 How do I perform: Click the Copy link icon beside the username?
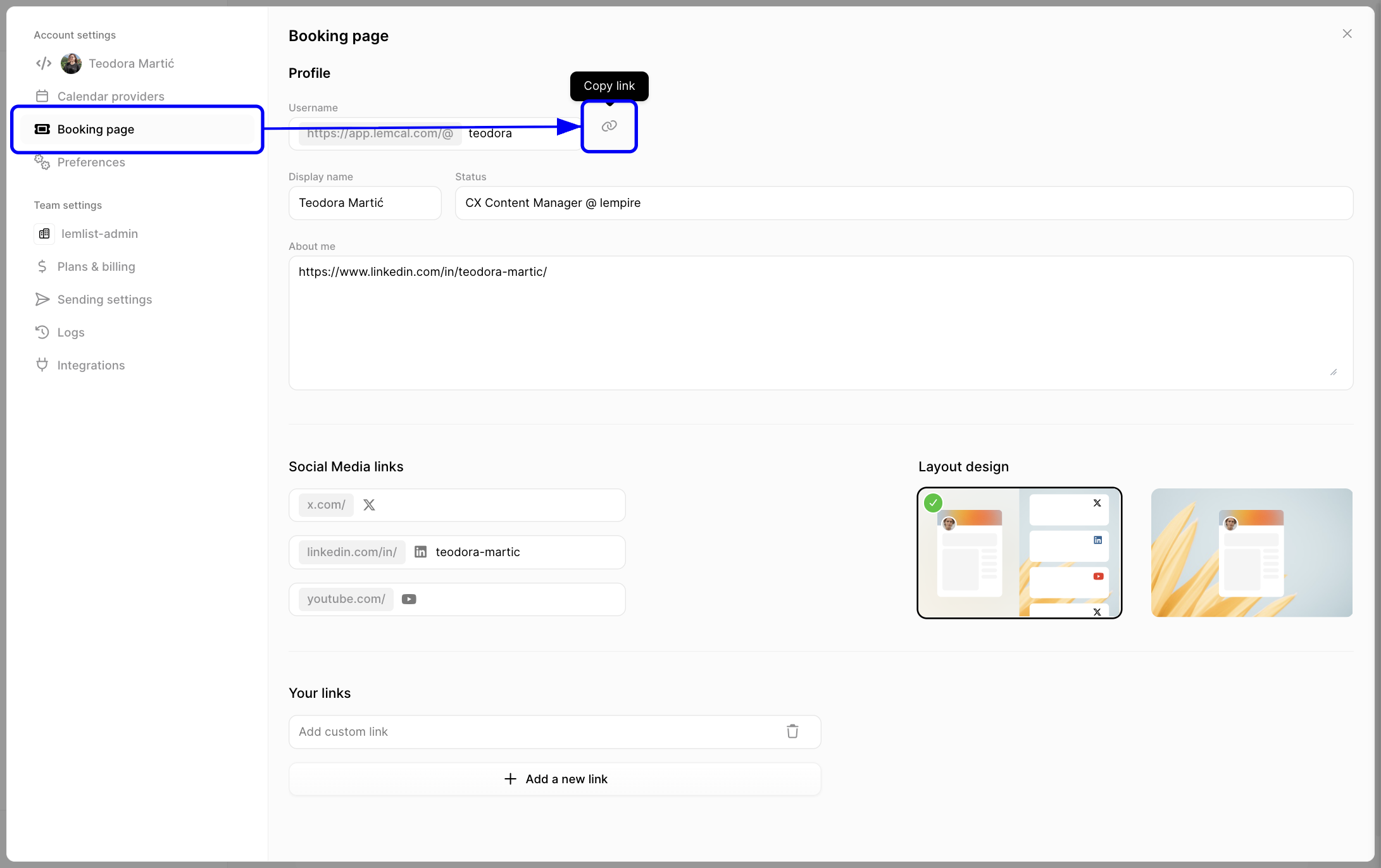(609, 126)
